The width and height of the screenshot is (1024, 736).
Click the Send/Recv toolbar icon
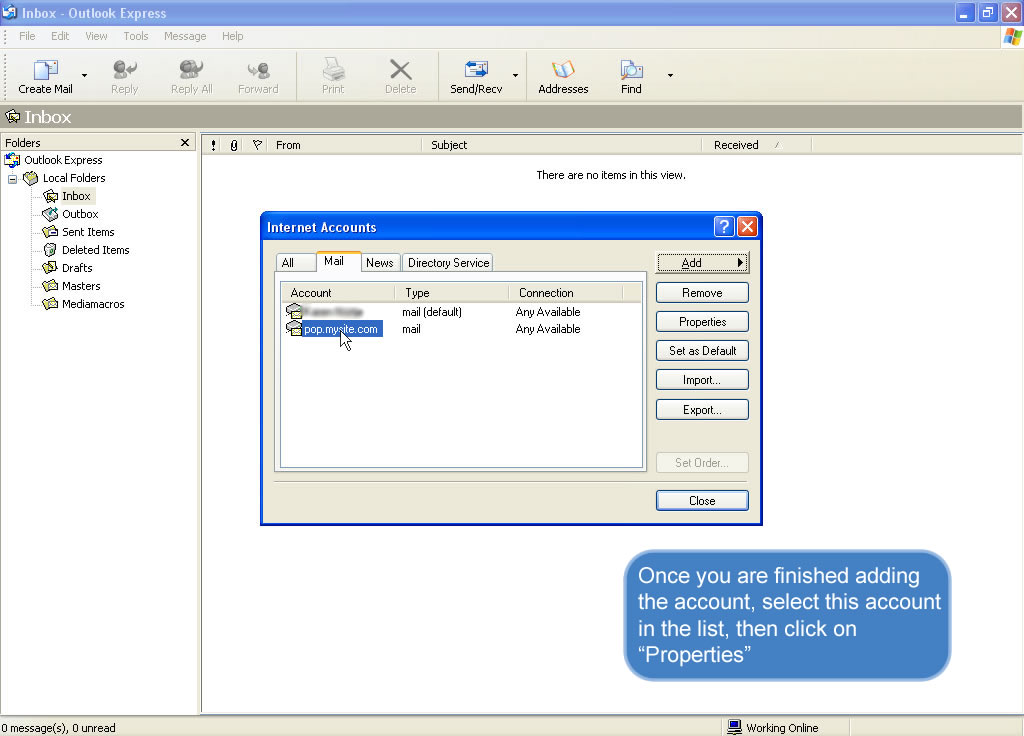point(476,70)
